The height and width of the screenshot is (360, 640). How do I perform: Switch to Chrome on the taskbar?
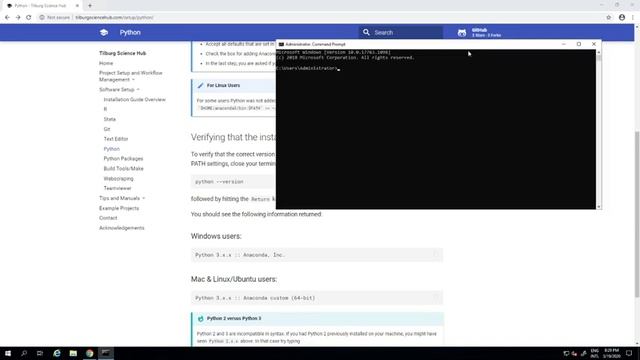tap(89, 353)
